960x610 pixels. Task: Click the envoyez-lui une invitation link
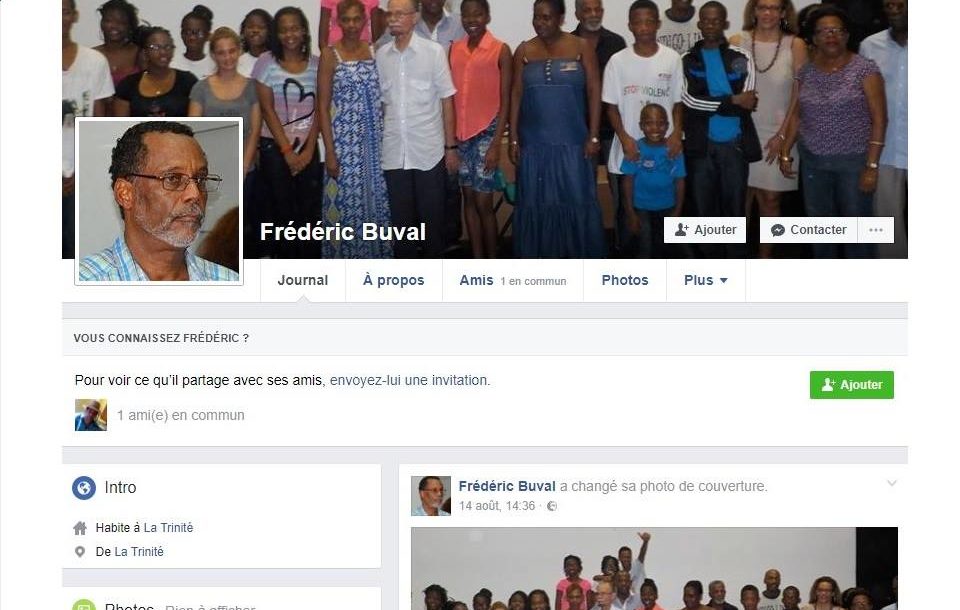pyautogui.click(x=409, y=380)
